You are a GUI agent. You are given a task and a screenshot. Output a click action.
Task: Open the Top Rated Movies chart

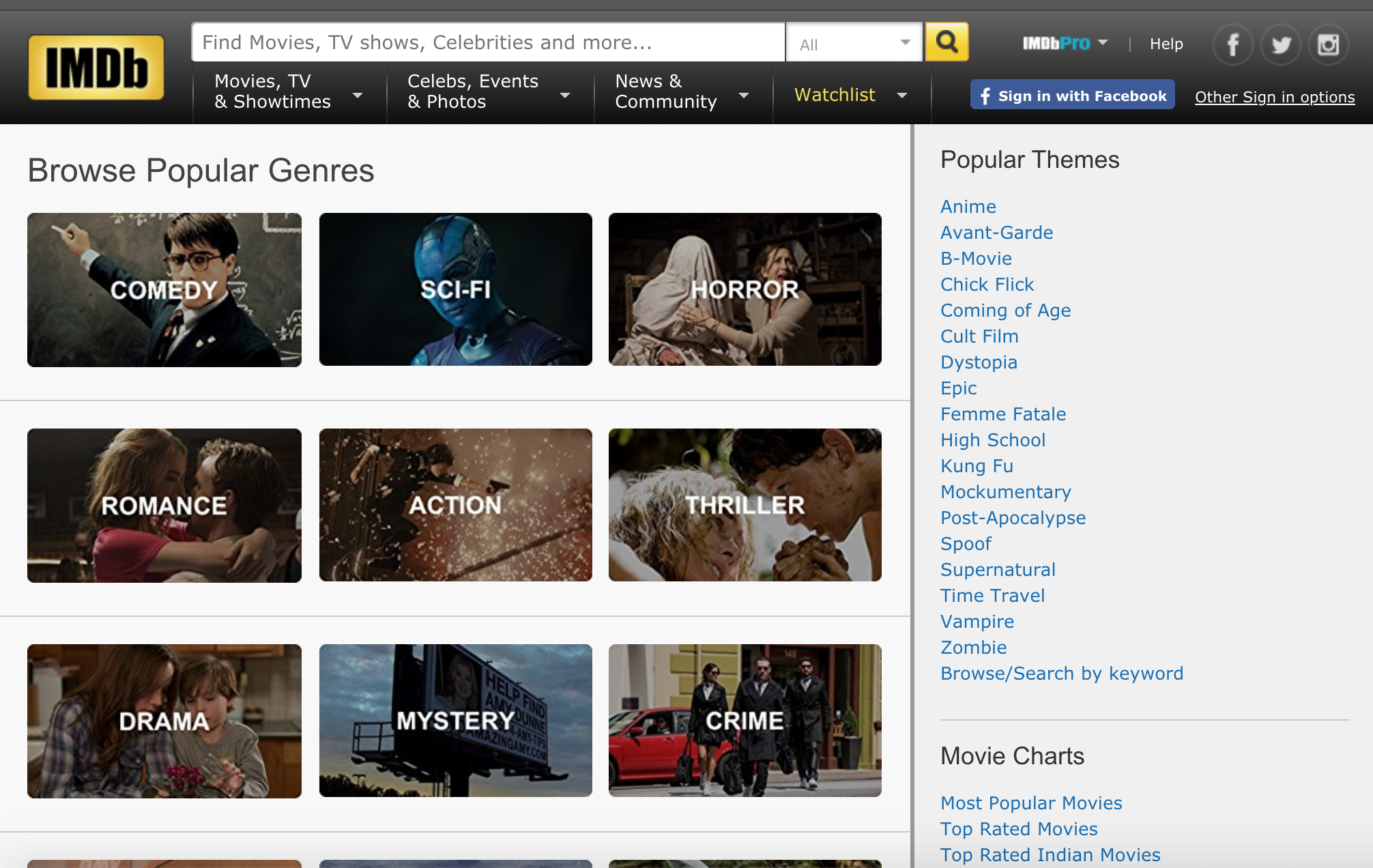pos(1019,829)
